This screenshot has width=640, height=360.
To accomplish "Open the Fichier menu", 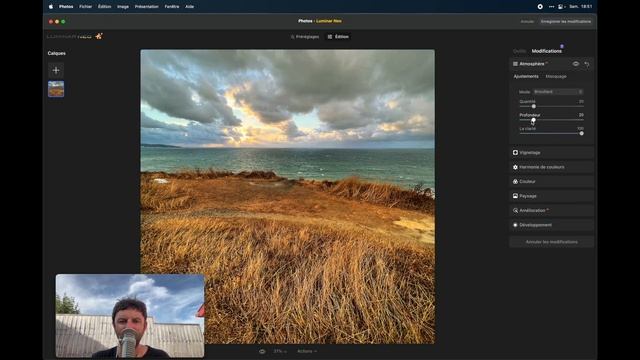I will coord(85,7).
